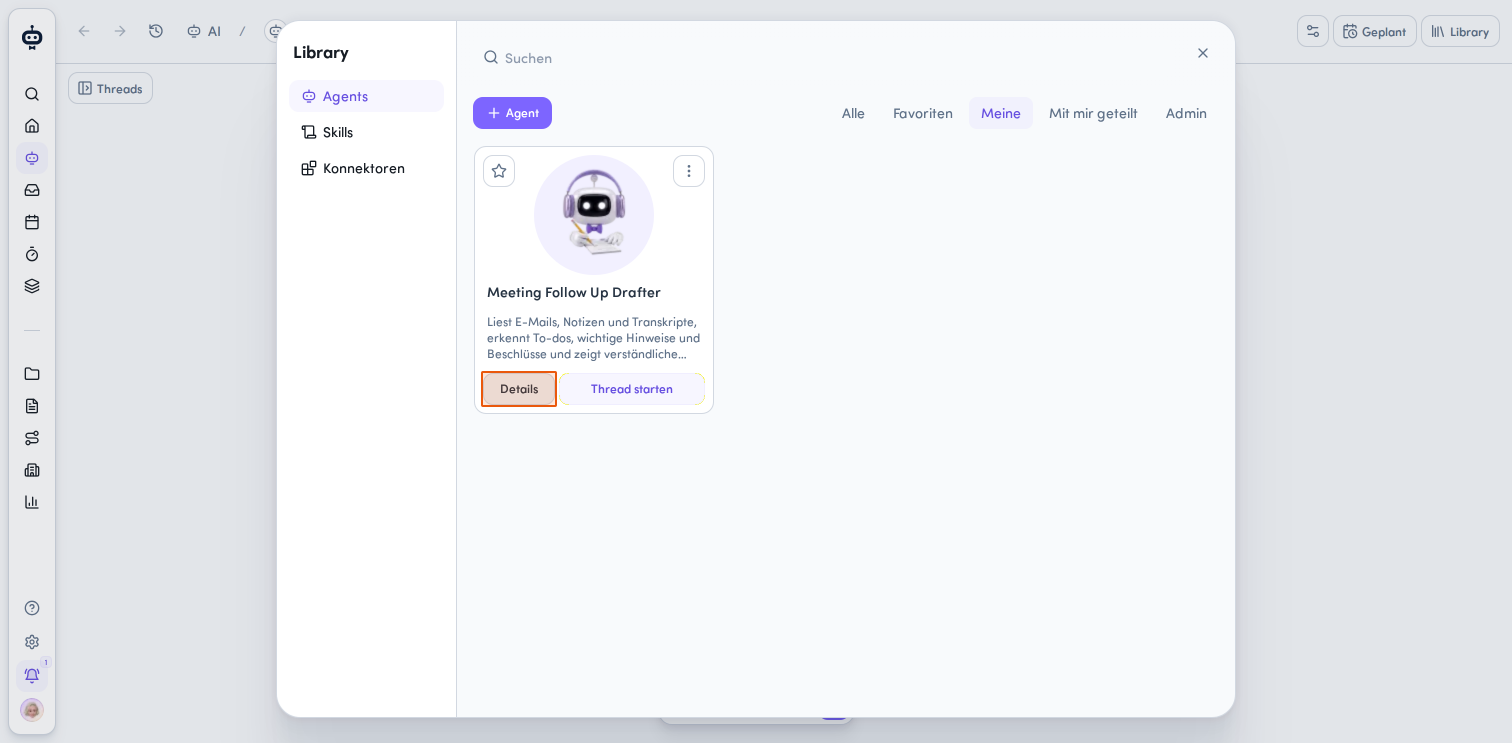Focus the Suchen search field
The image size is (1512, 743).
click(x=830, y=58)
